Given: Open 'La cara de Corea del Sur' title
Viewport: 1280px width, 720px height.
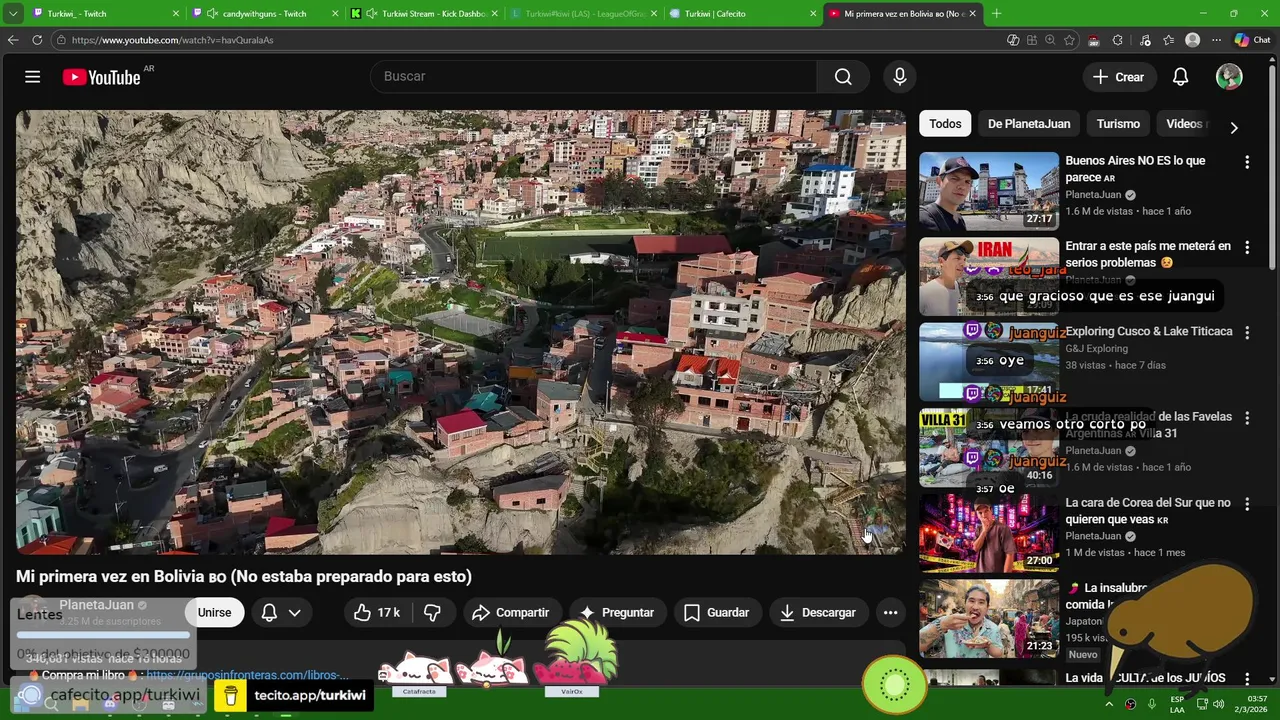Looking at the screenshot, I should click(x=1148, y=511).
